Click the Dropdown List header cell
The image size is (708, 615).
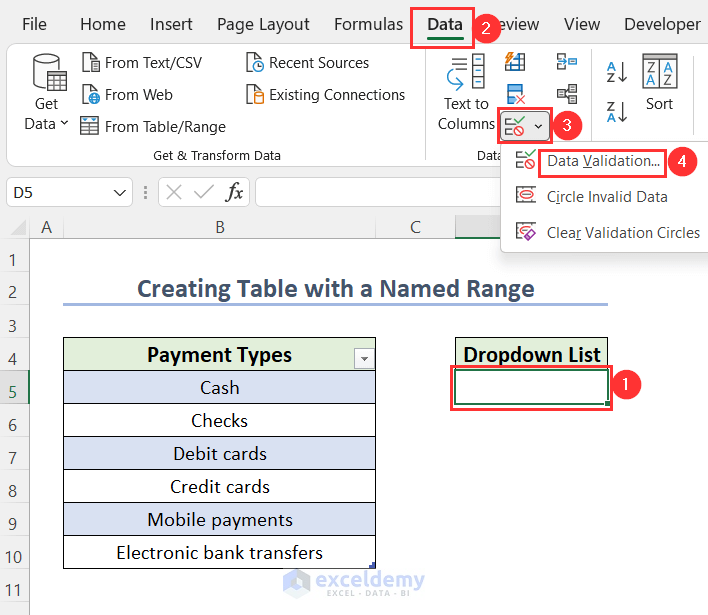[531, 354]
